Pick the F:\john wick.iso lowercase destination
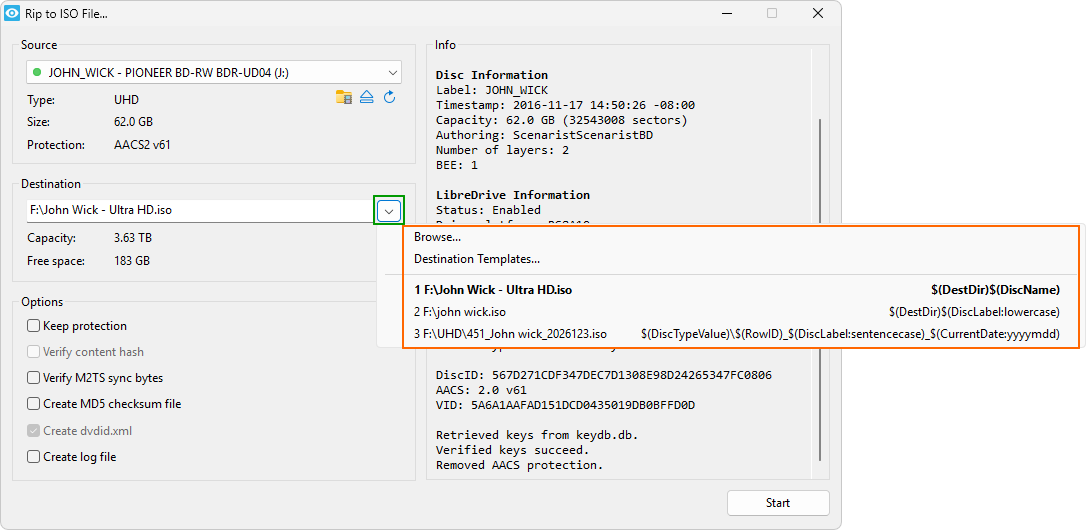This screenshot has height=530, width=1086. [x=460, y=312]
